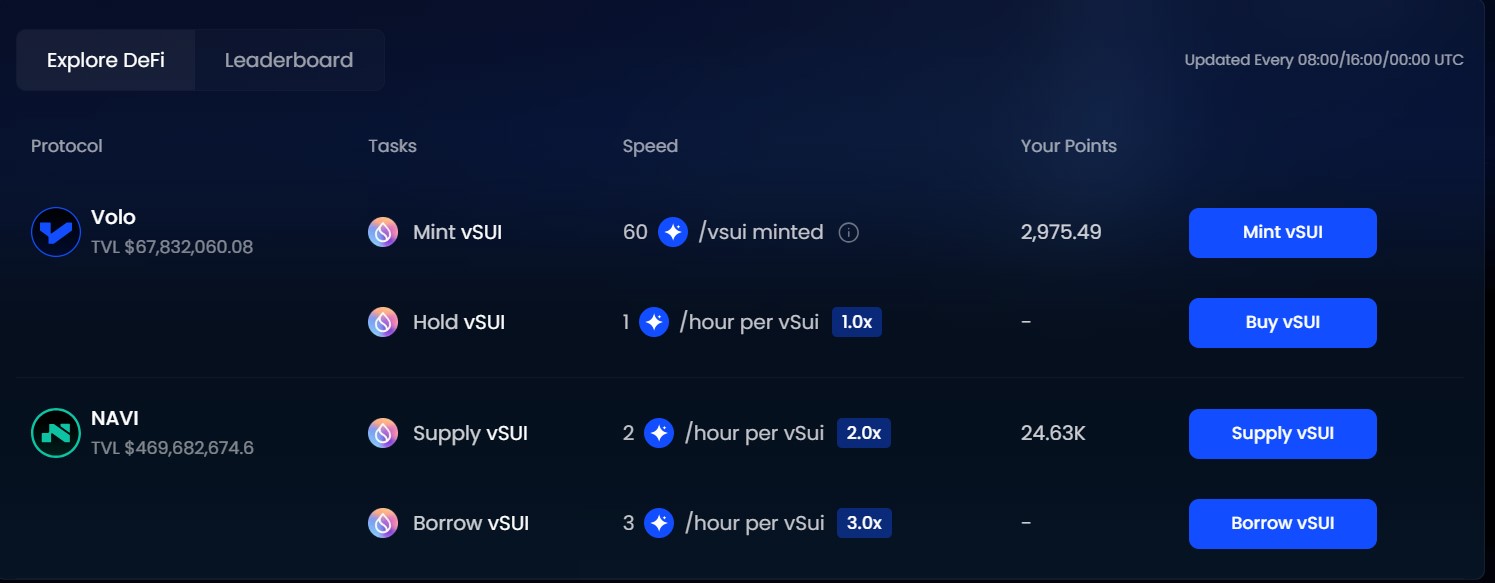Click the points star icon in the Mint vSUI row
This screenshot has height=583, width=1495.
coord(673,233)
